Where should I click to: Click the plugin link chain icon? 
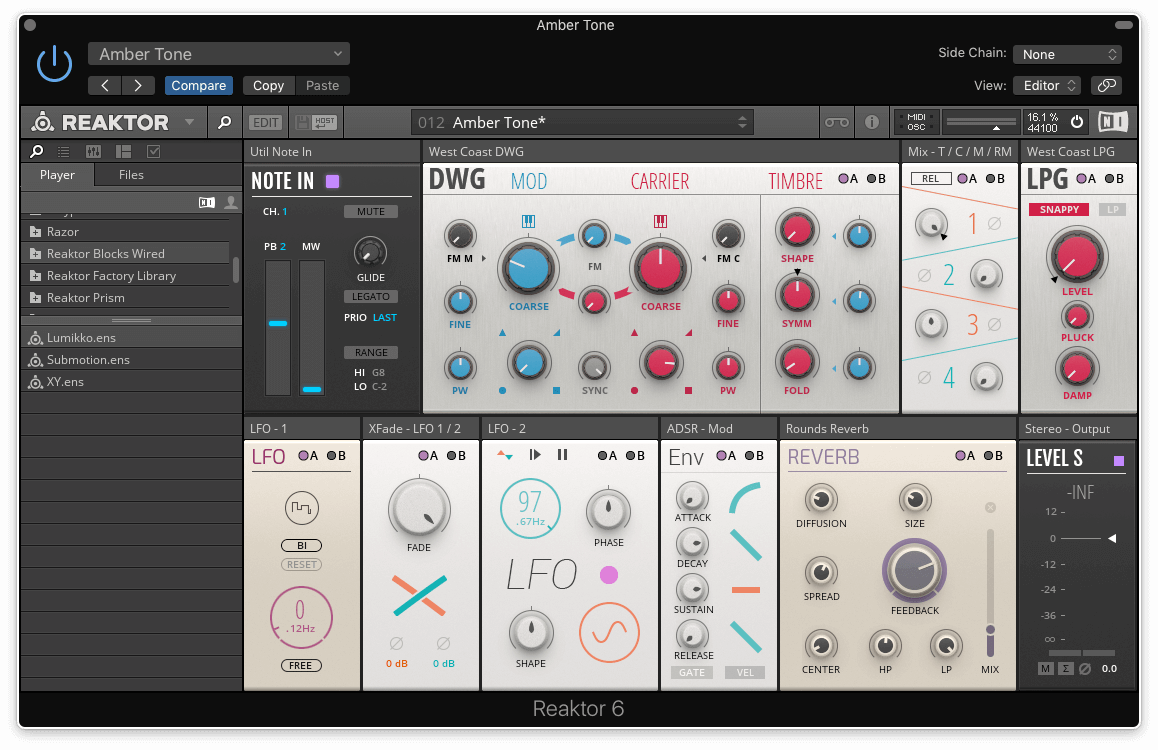pyautogui.click(x=1106, y=86)
